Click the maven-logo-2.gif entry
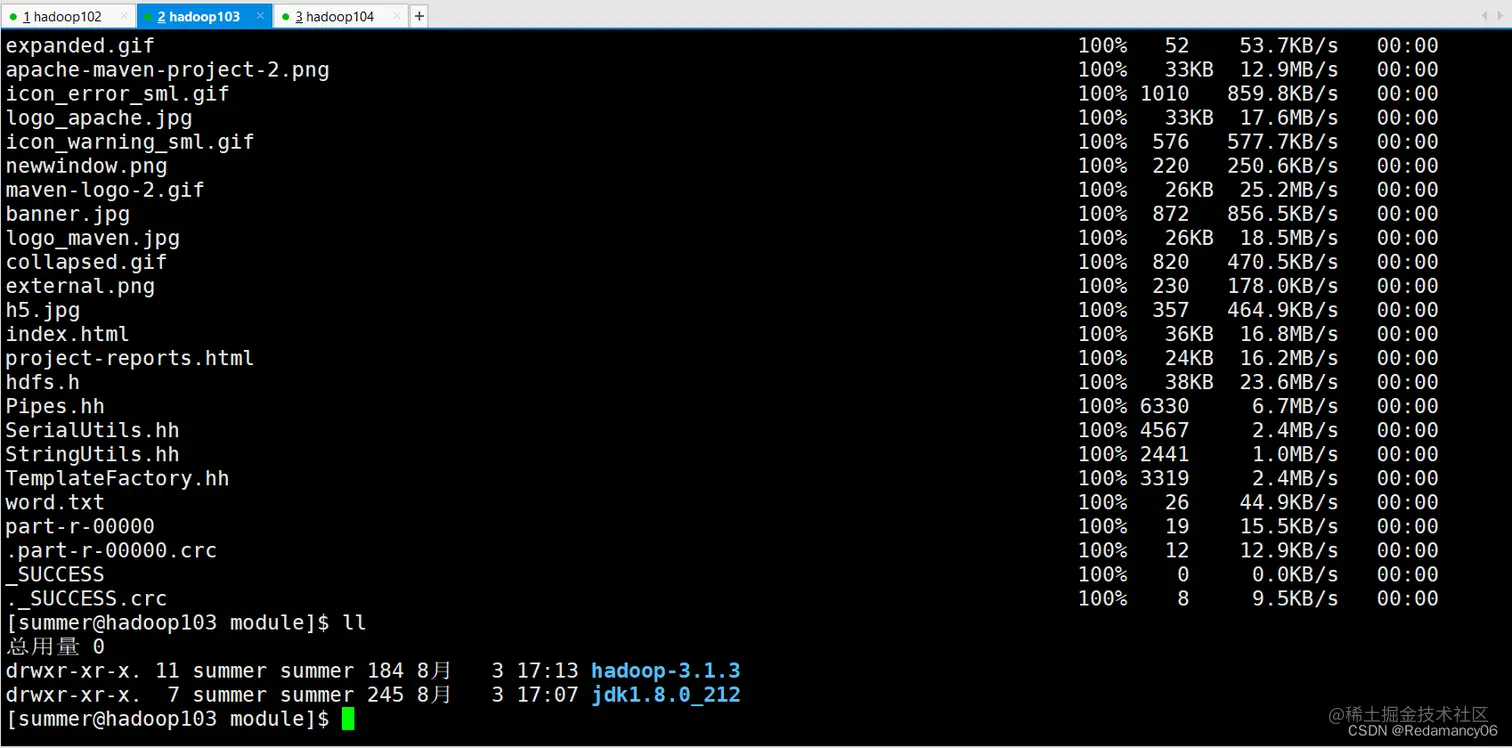1512x748 pixels. pyautogui.click(x=105, y=189)
